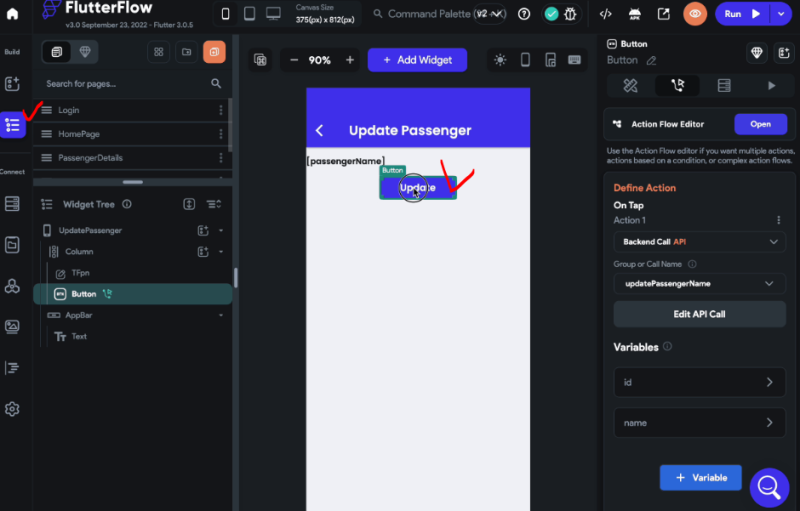The image size is (800, 511).
Task: Open the Action Flow Editor
Action: point(760,124)
